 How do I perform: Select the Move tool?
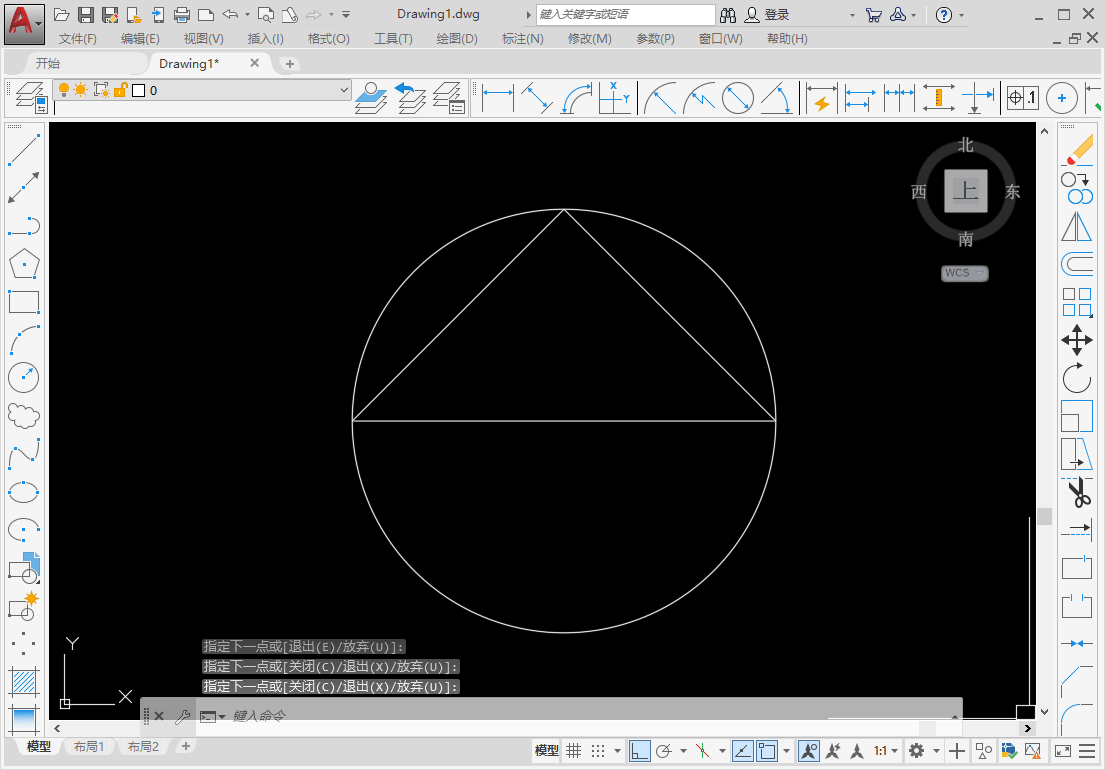click(1077, 340)
